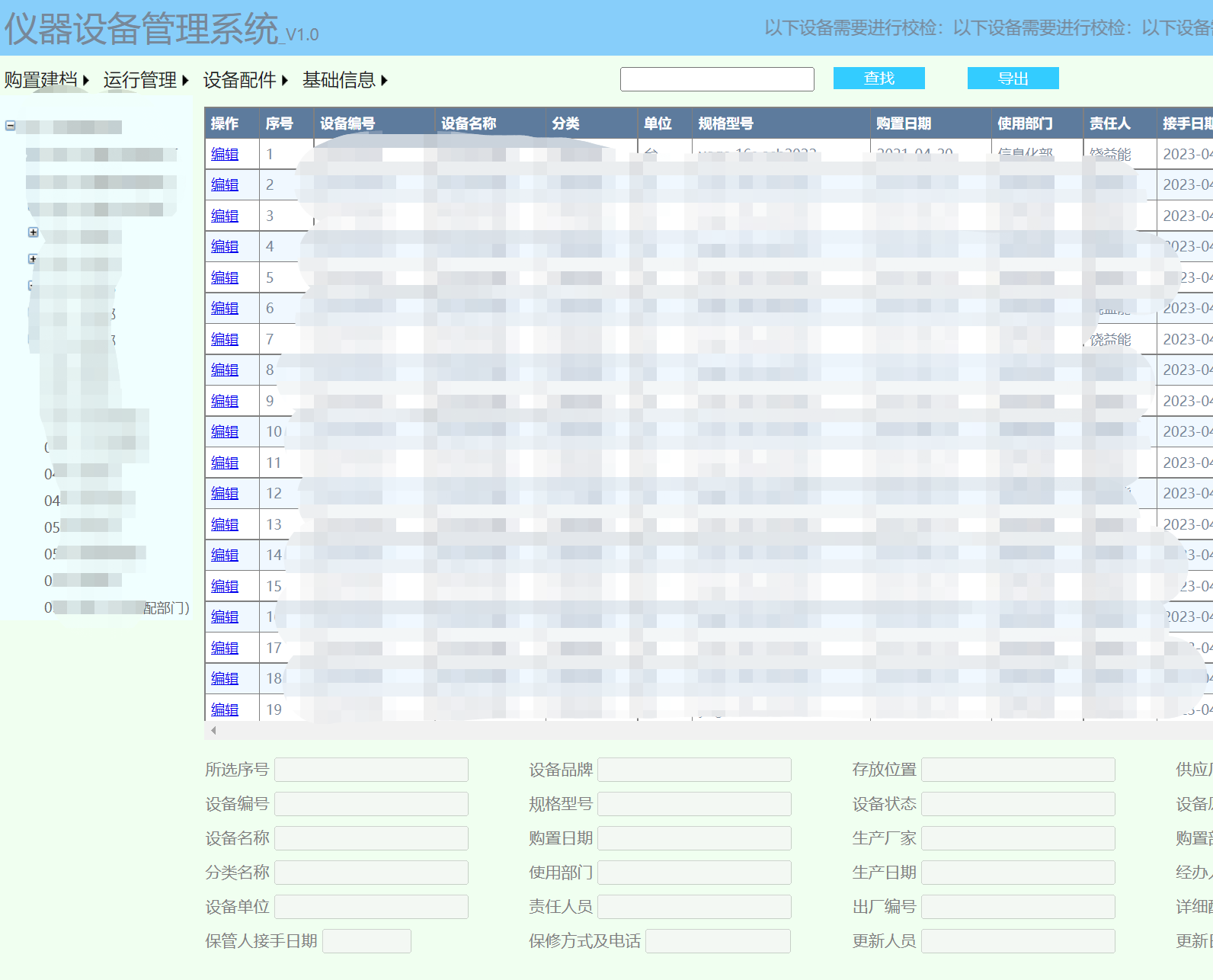The width and height of the screenshot is (1213, 980).
Task: Click the 设备名称 input field
Action: click(371, 838)
